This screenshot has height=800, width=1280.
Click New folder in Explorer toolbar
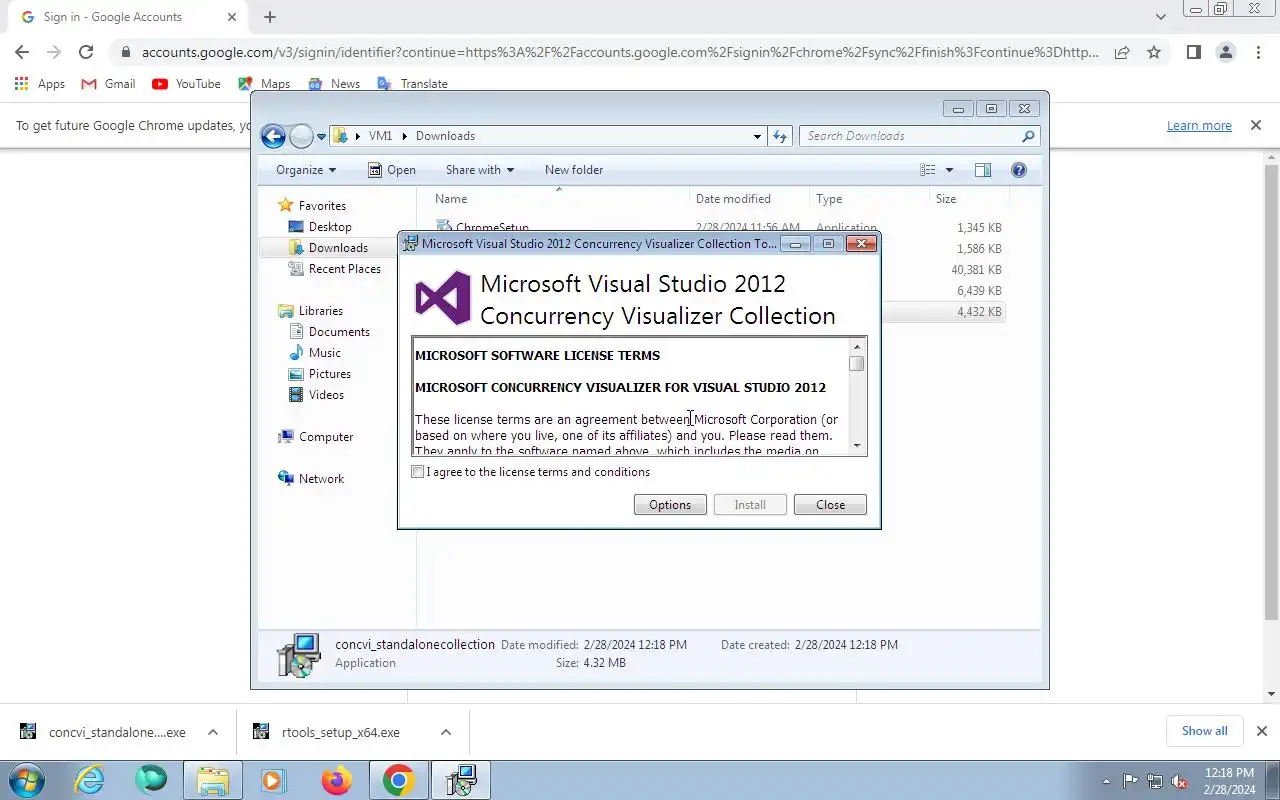(x=574, y=170)
